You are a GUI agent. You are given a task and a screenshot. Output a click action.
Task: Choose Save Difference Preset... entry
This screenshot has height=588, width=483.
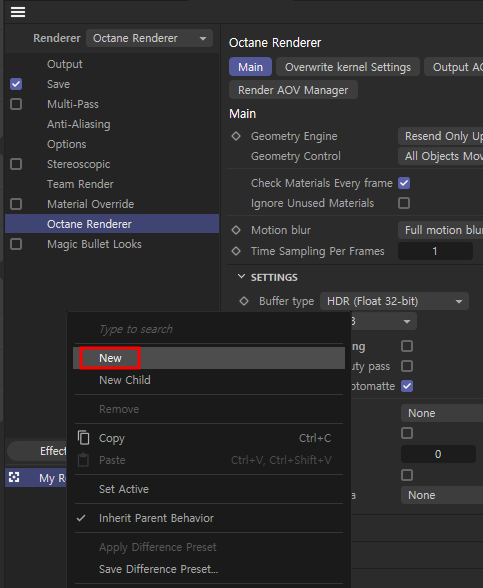pos(209,569)
